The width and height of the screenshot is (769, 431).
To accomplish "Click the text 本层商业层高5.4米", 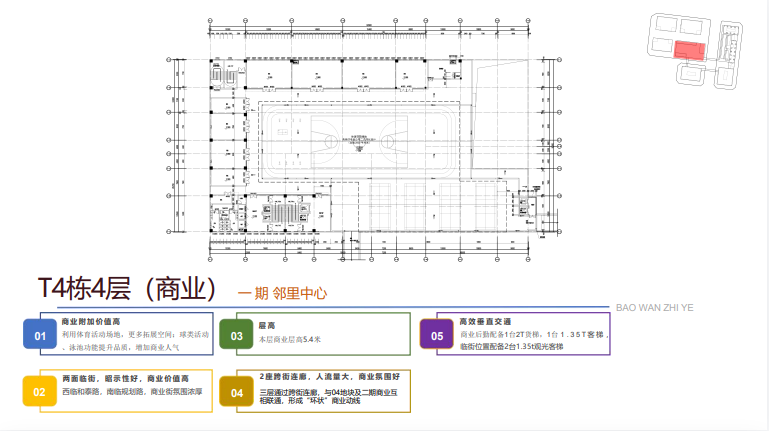I will (x=290, y=339).
